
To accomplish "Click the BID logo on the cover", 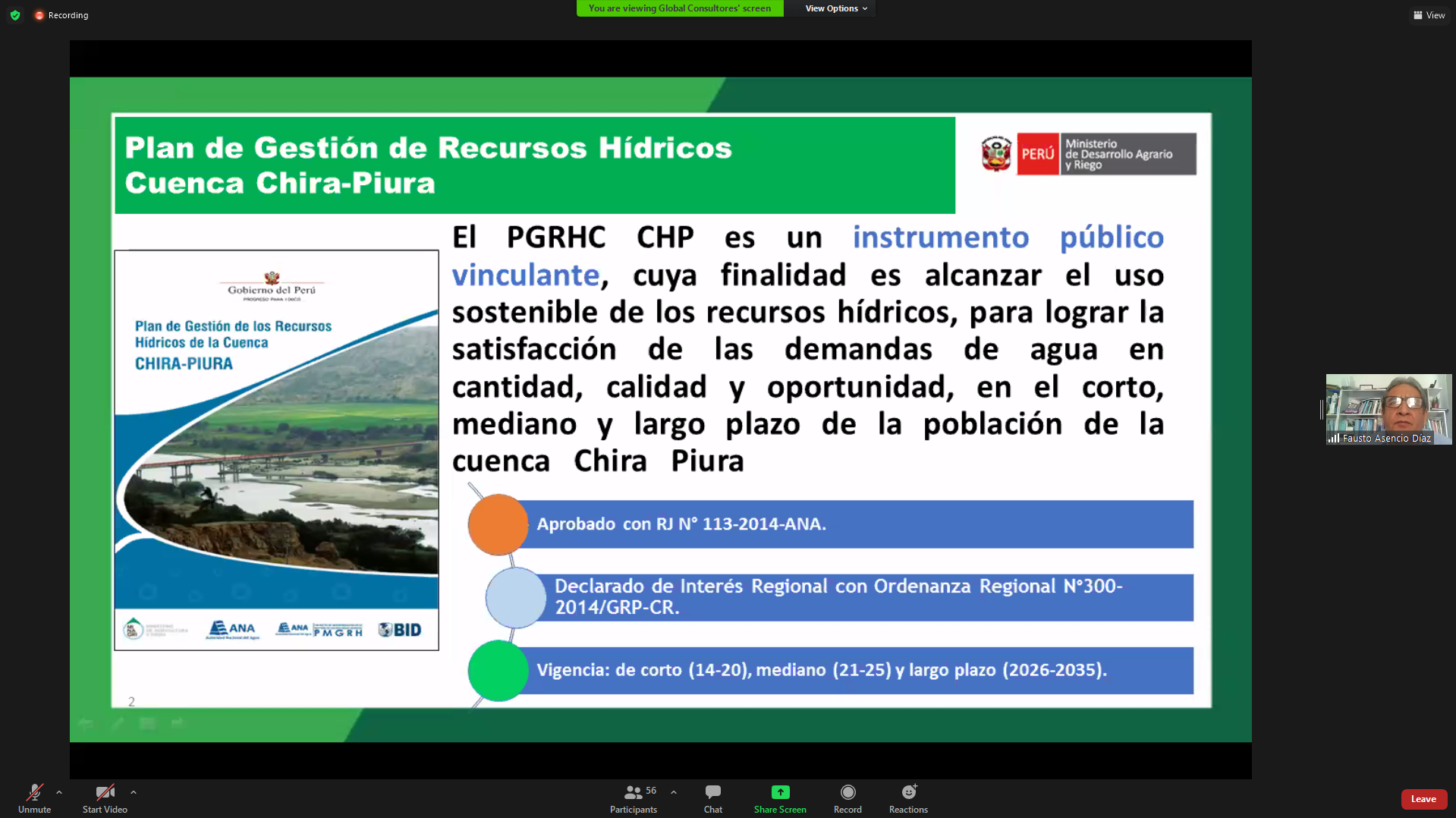I will pyautogui.click(x=400, y=630).
